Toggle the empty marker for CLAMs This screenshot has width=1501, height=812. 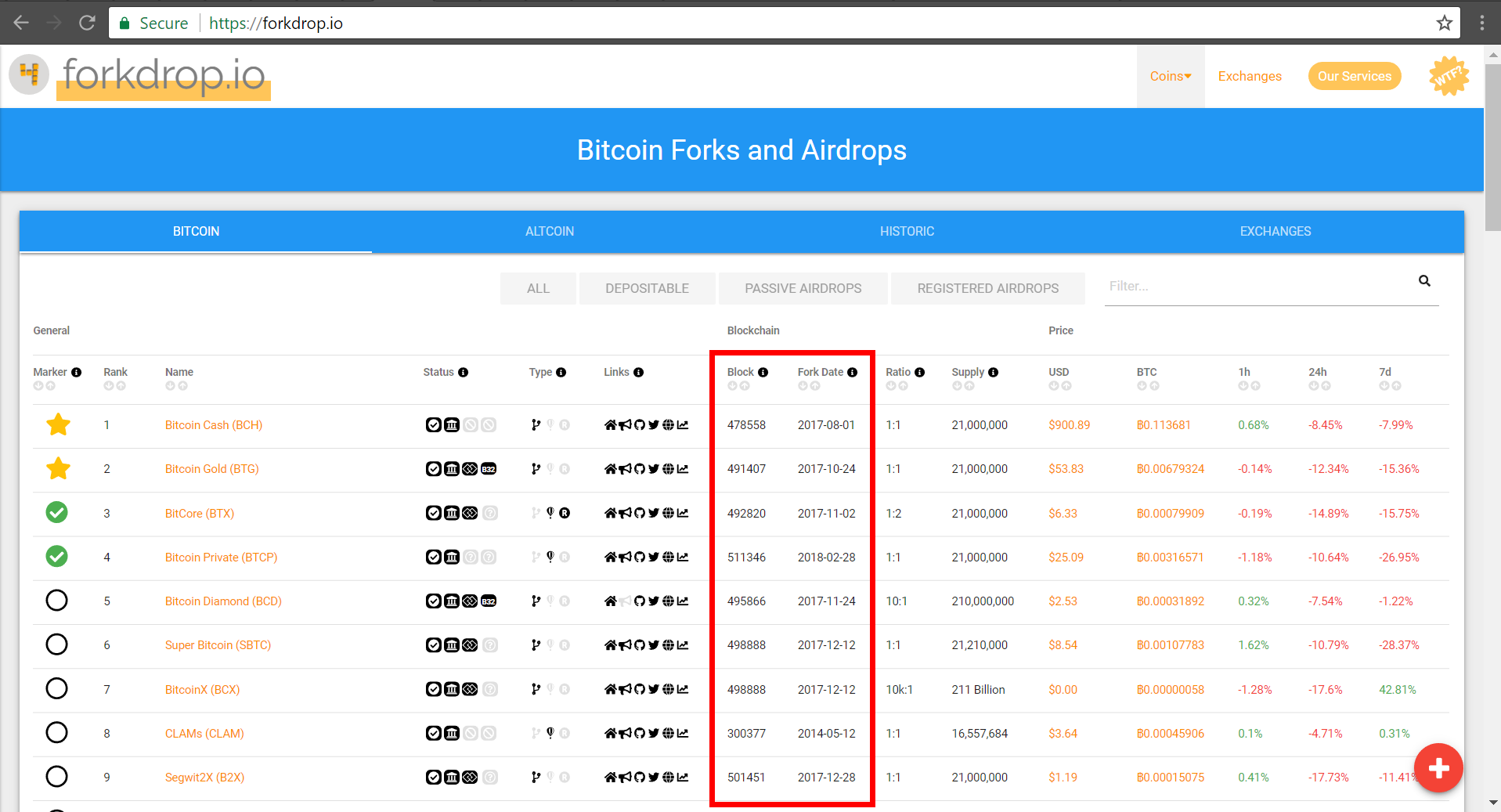[56, 732]
